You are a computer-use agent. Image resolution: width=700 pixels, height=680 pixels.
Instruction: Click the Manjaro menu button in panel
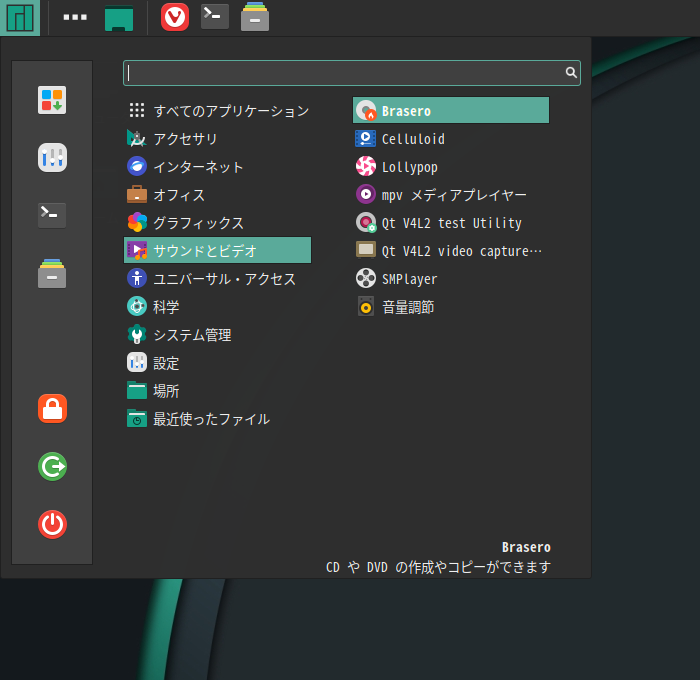[x=20, y=17]
